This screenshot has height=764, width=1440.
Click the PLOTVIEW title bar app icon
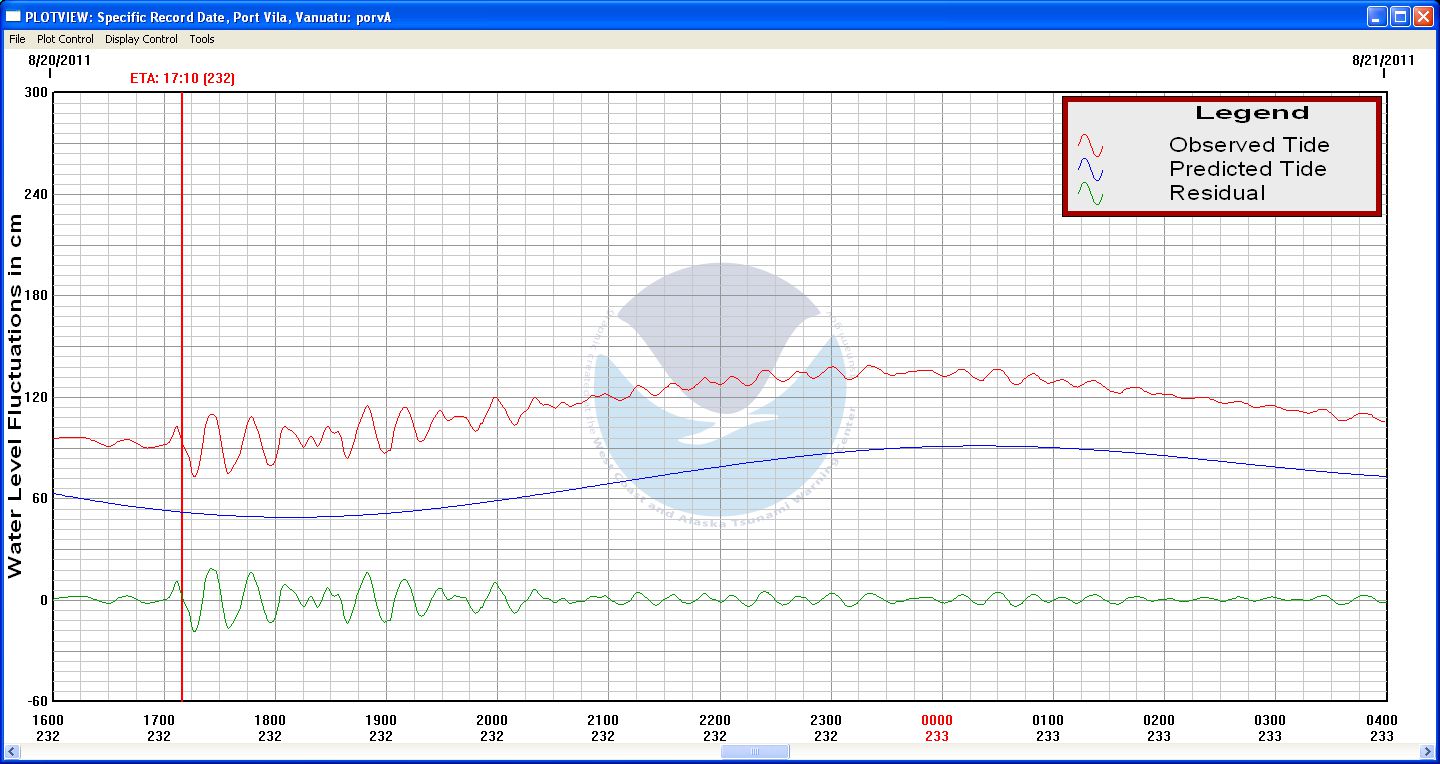coord(14,16)
